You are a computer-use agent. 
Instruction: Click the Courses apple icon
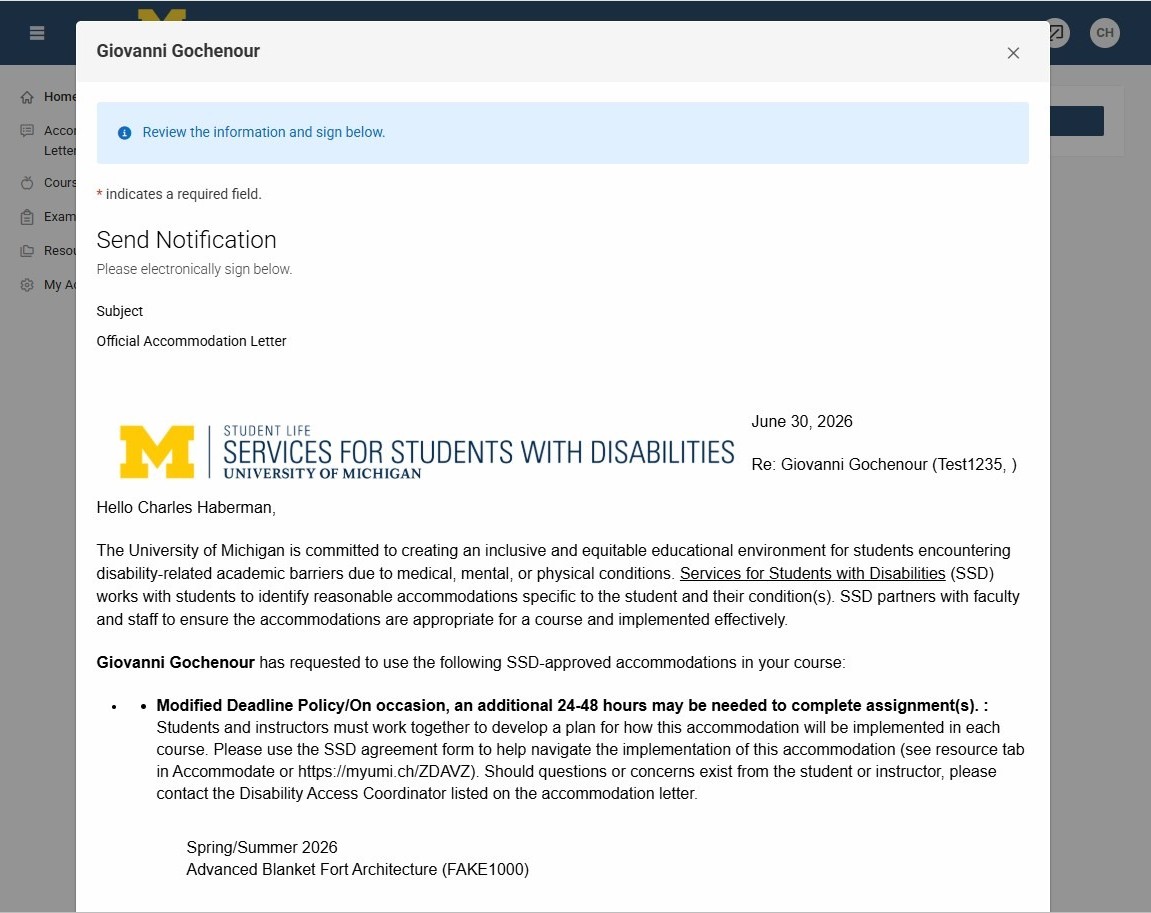click(x=27, y=183)
